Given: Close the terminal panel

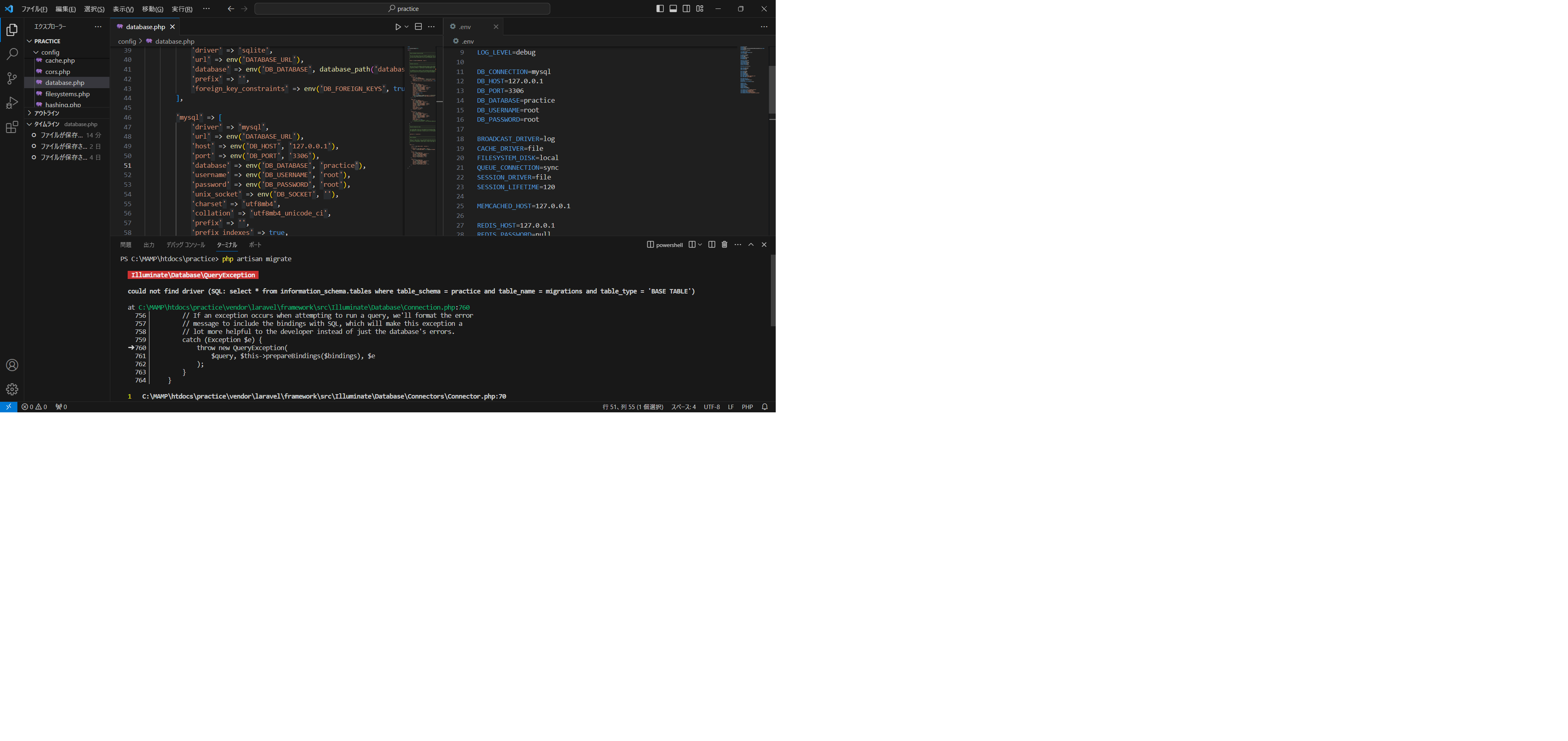Looking at the screenshot, I should (x=764, y=245).
